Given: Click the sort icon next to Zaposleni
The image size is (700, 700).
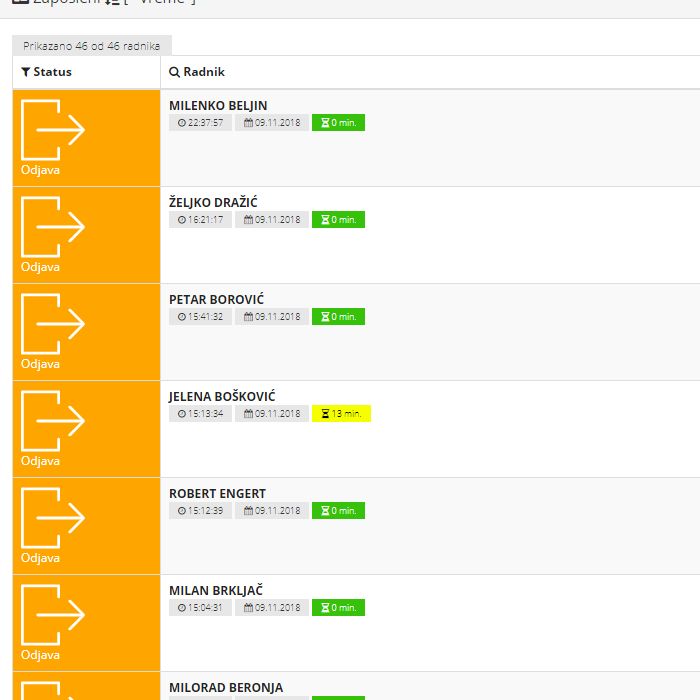Looking at the screenshot, I should pyautogui.click(x=112, y=3).
